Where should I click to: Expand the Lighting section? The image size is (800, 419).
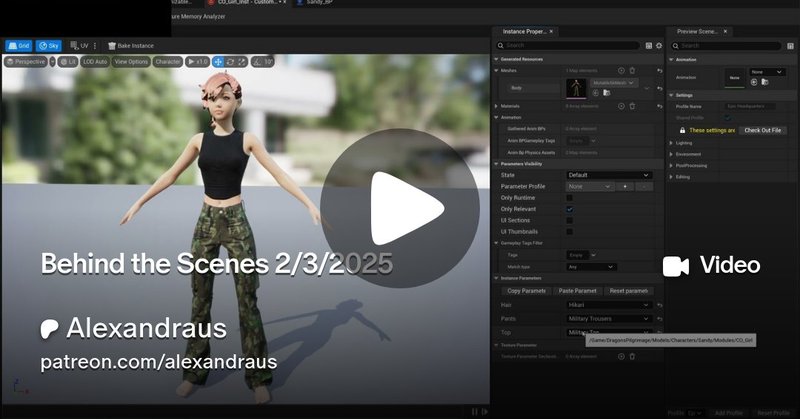coord(671,143)
